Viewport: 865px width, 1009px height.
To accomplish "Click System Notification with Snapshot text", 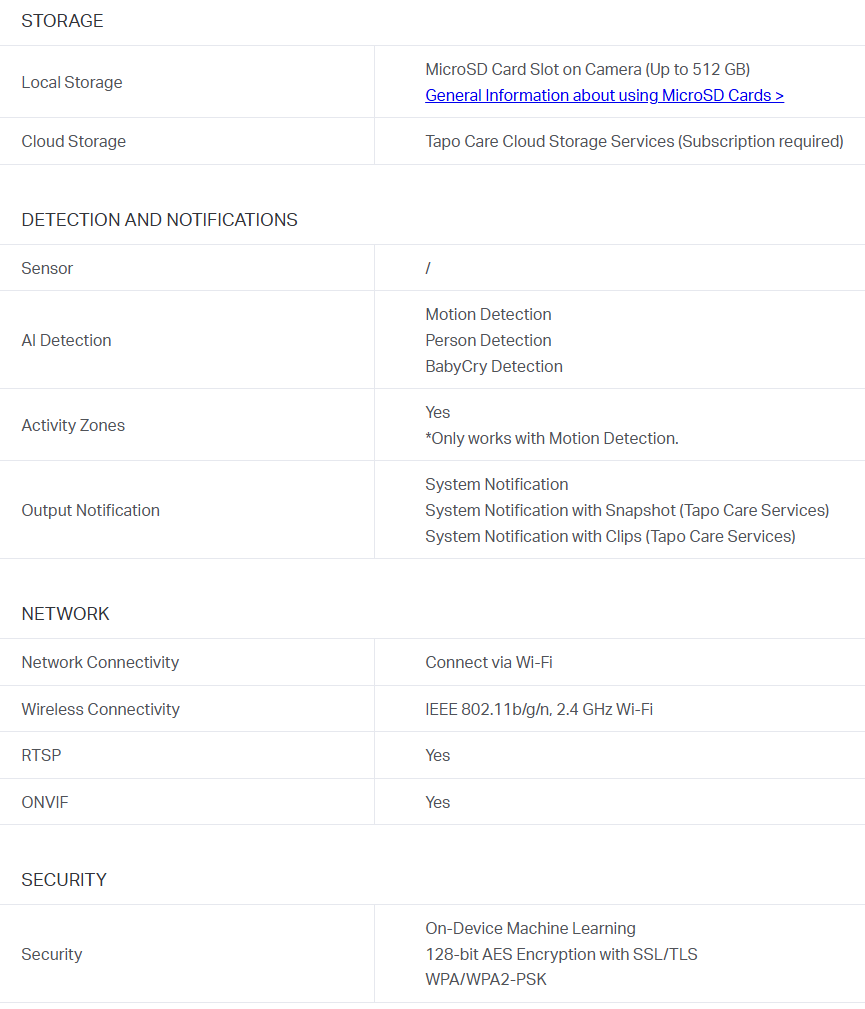I will [627, 510].
